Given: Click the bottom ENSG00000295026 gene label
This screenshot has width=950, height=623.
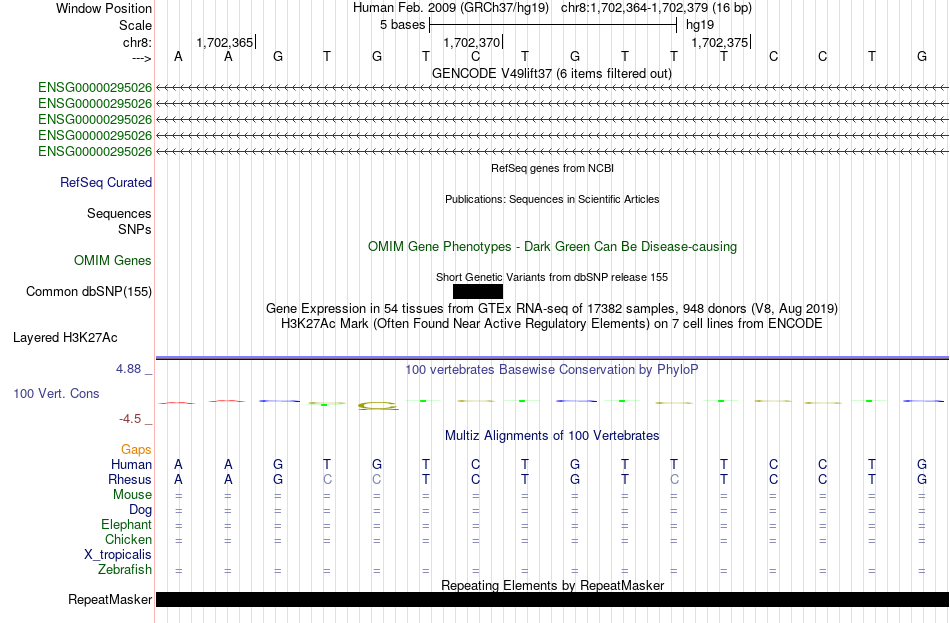Looking at the screenshot, I should [x=95, y=152].
